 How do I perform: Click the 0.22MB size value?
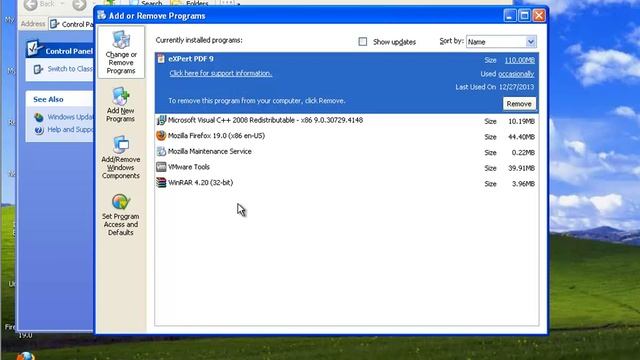[x=523, y=152]
